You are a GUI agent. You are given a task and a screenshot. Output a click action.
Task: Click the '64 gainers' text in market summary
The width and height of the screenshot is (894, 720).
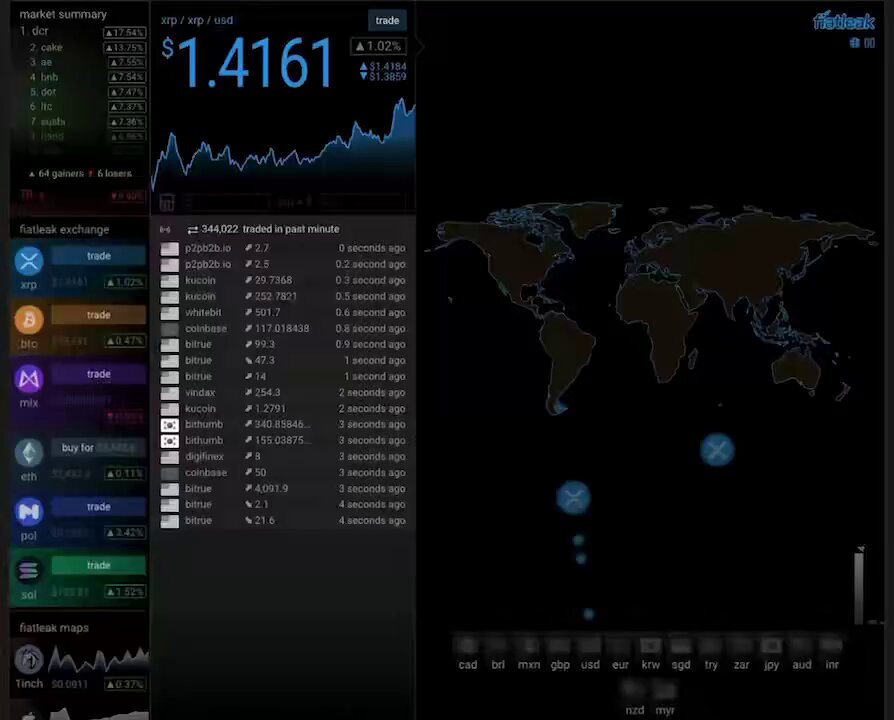61,173
